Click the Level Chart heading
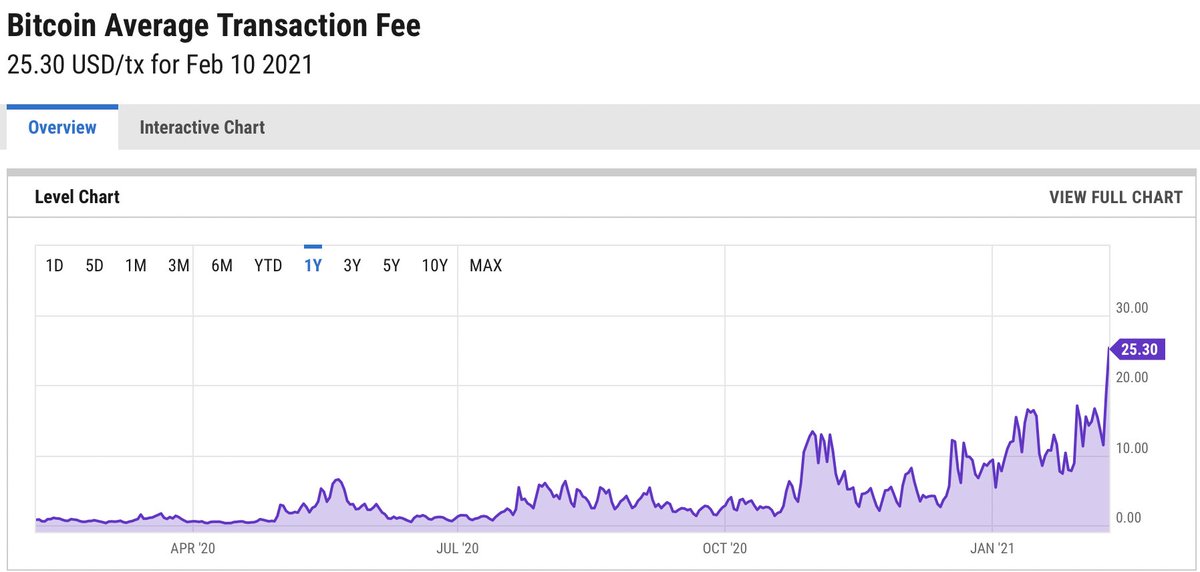Viewport: 1200px width, 572px height. (77, 197)
